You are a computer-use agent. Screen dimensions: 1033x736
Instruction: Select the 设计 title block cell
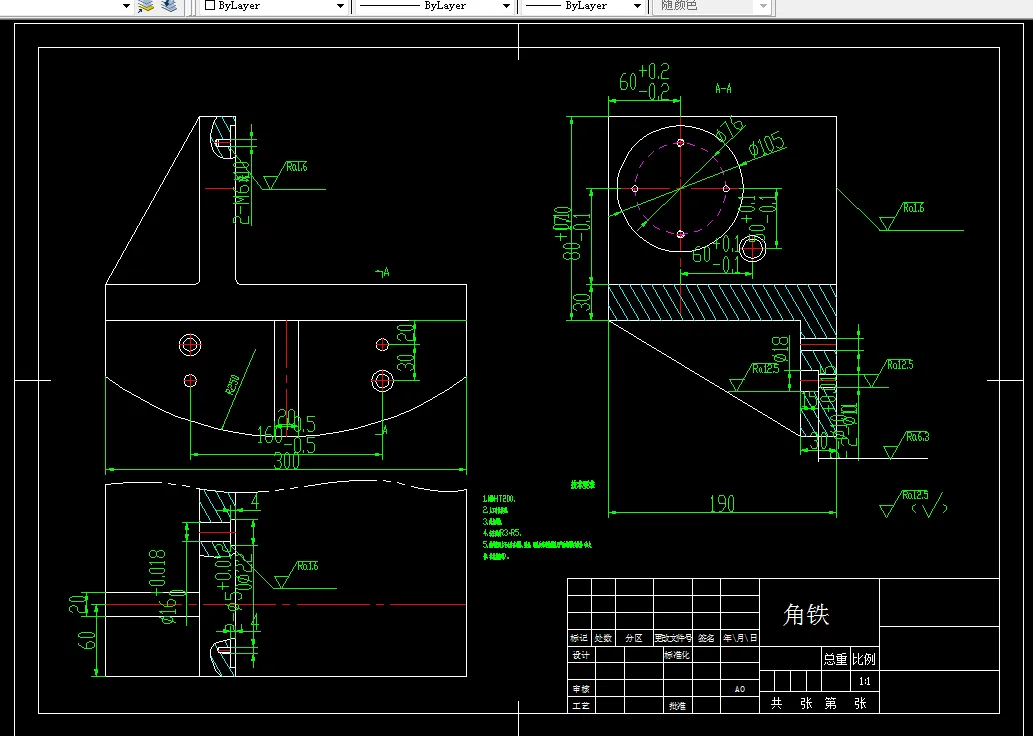point(580,656)
